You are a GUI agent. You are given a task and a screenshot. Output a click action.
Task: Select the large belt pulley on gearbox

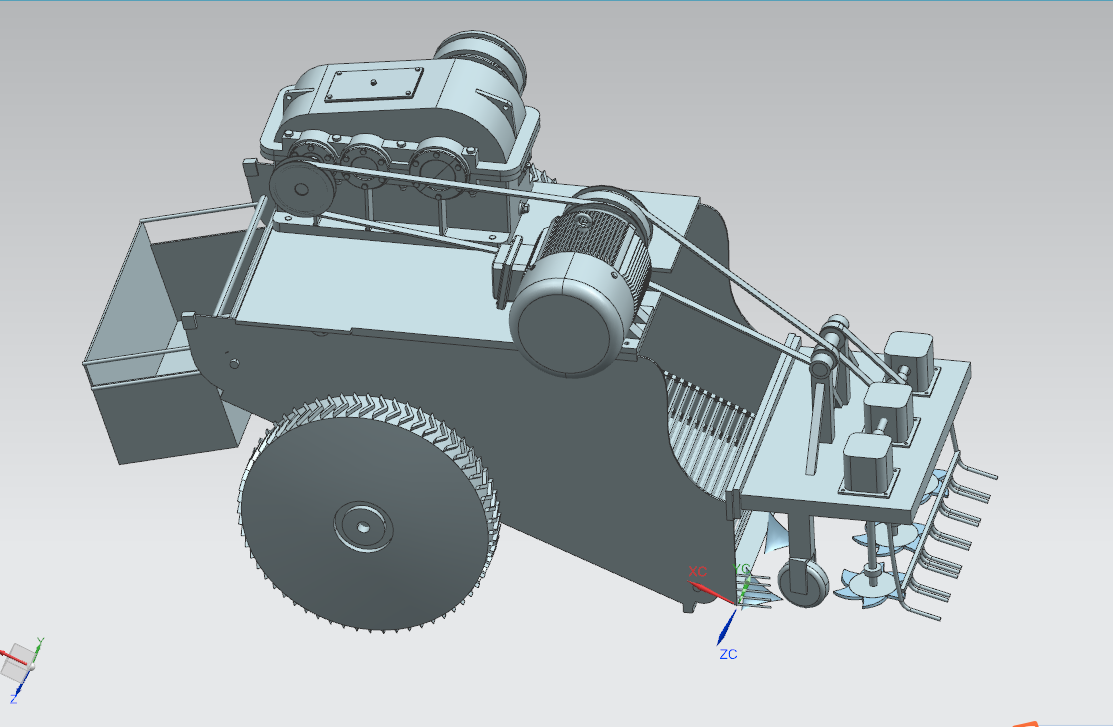302,187
